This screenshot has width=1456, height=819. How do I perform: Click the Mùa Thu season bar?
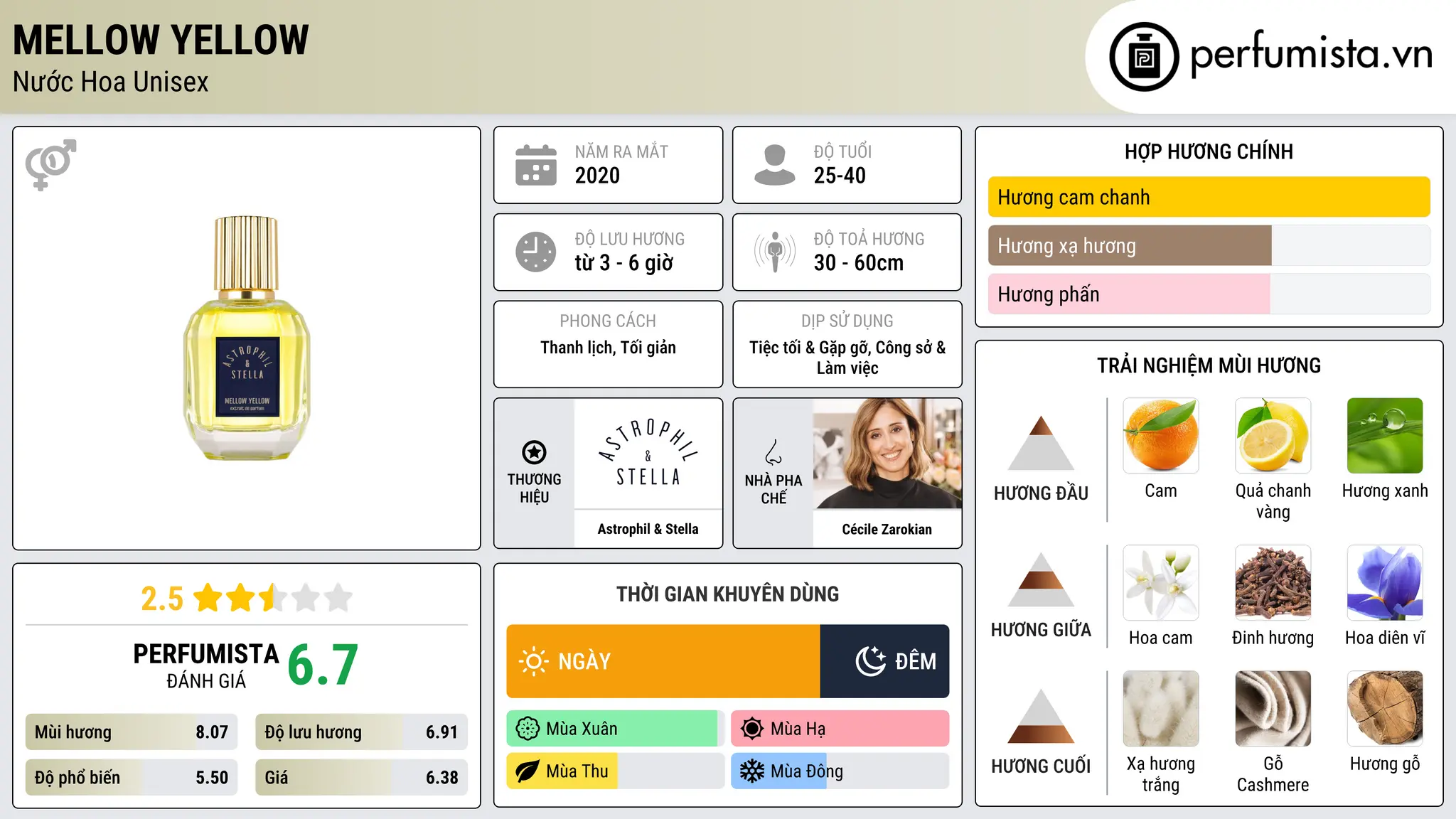[x=616, y=771]
